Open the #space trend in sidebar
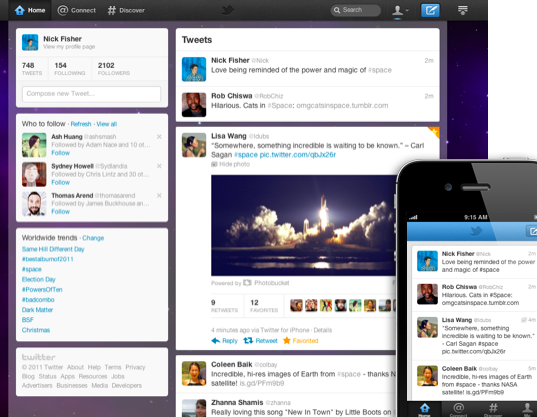This screenshot has height=417, width=537. [x=32, y=269]
